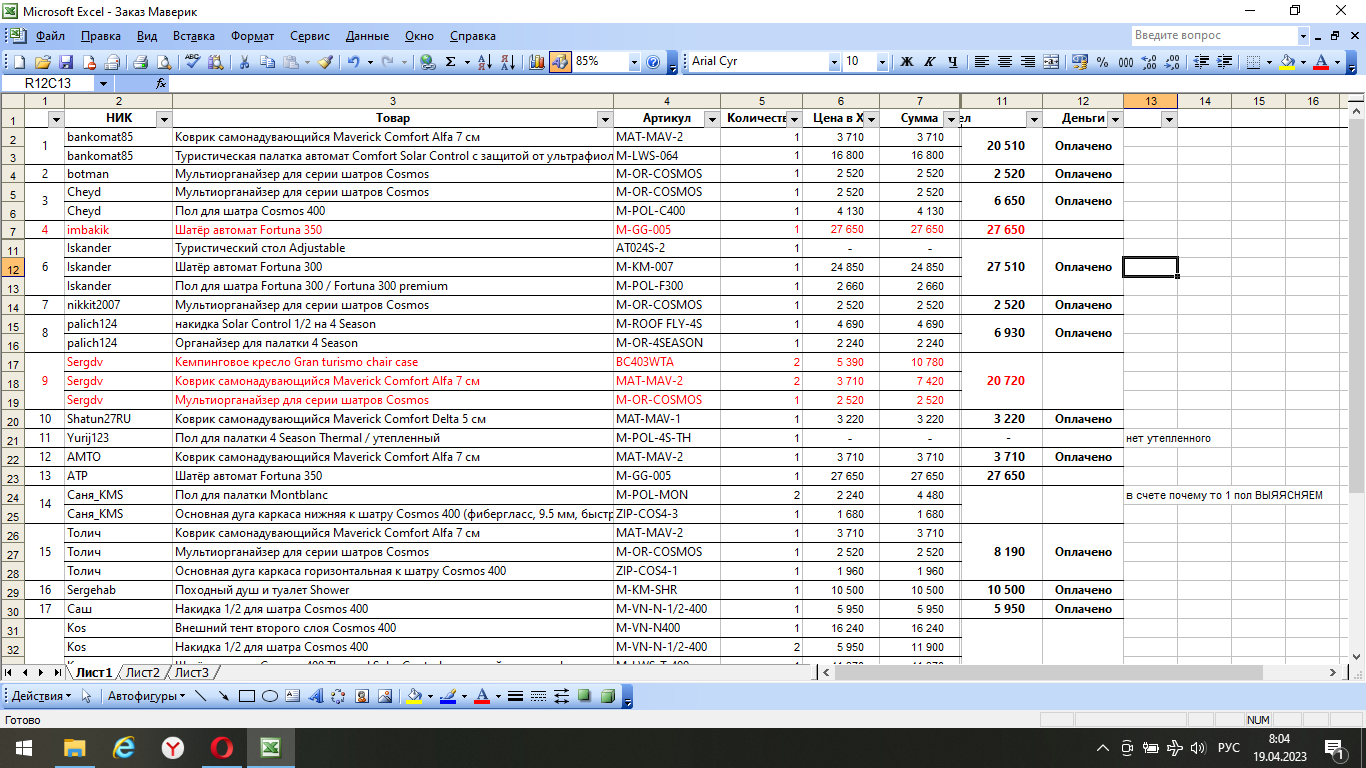Open the Формат menu
Image resolution: width=1366 pixels, height=768 pixels.
253,36
